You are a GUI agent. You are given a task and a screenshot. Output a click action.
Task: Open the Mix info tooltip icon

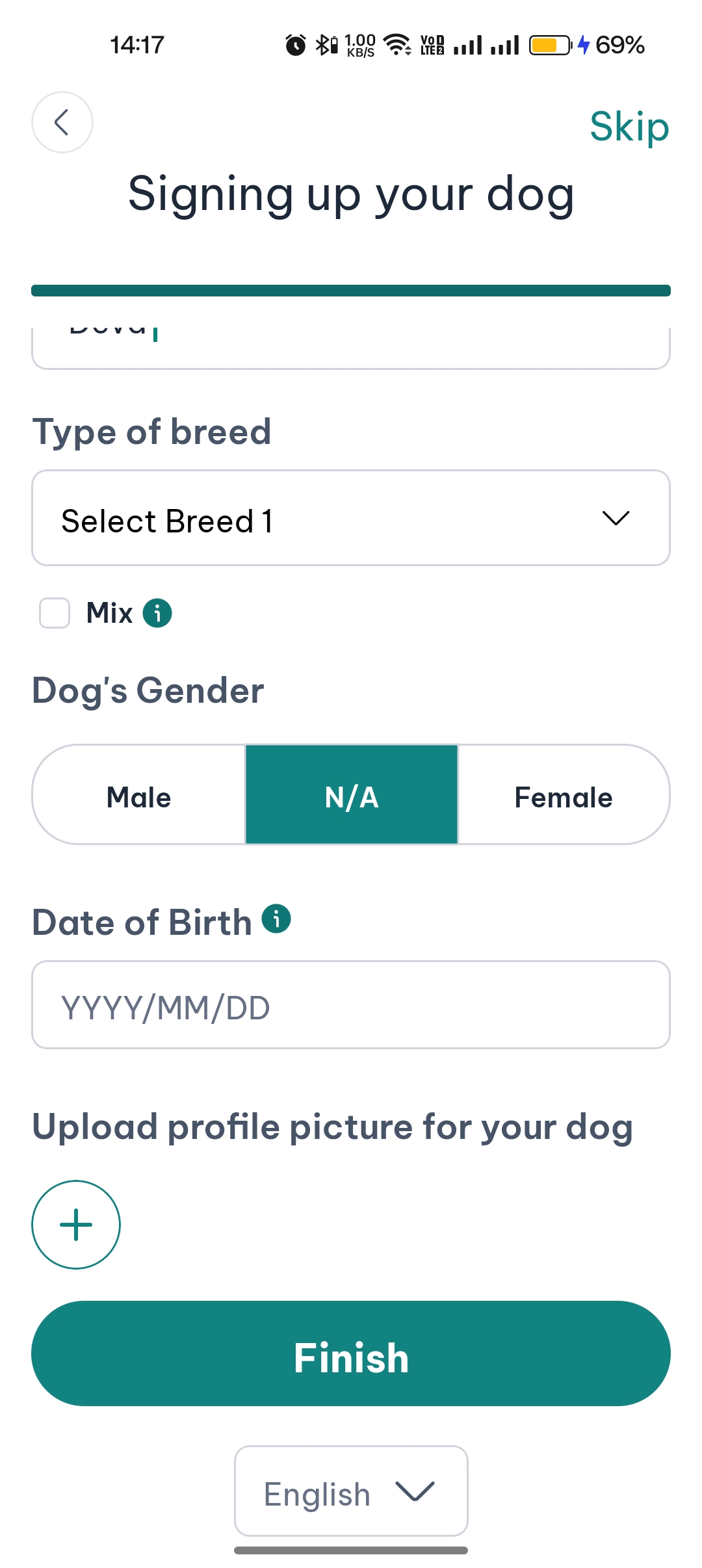(x=157, y=613)
